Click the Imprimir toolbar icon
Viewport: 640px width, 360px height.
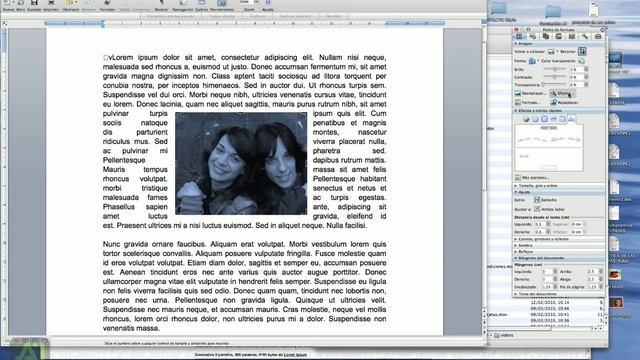(51, 3)
